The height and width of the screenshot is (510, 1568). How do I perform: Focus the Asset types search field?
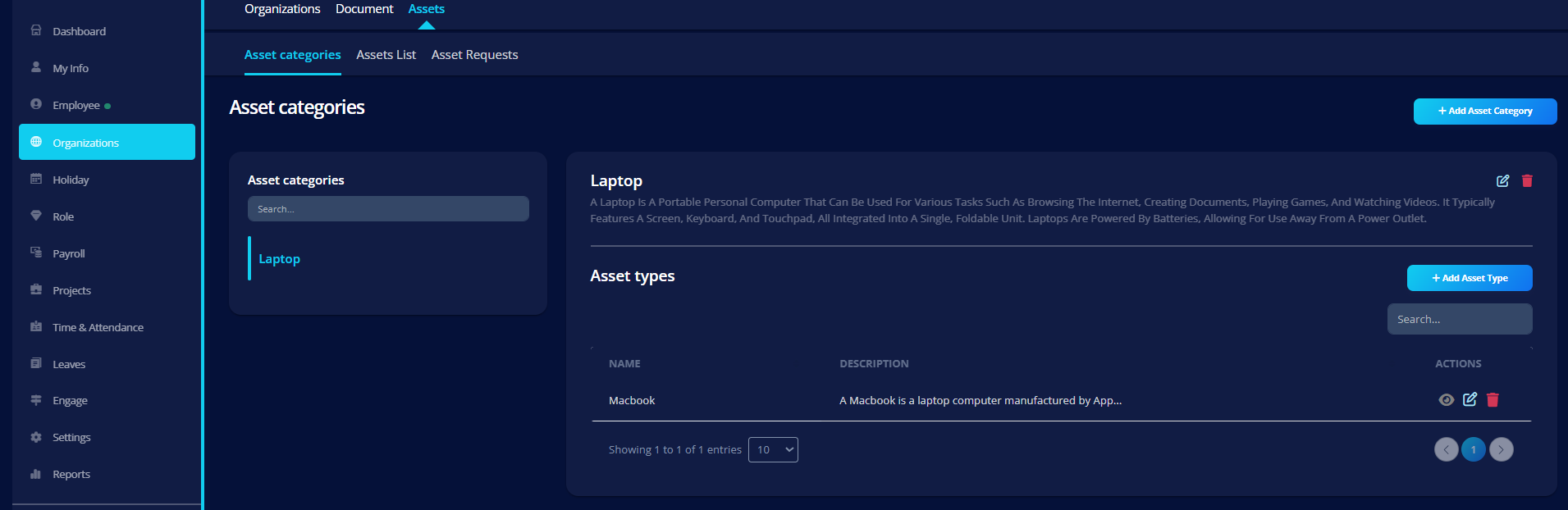point(1460,319)
